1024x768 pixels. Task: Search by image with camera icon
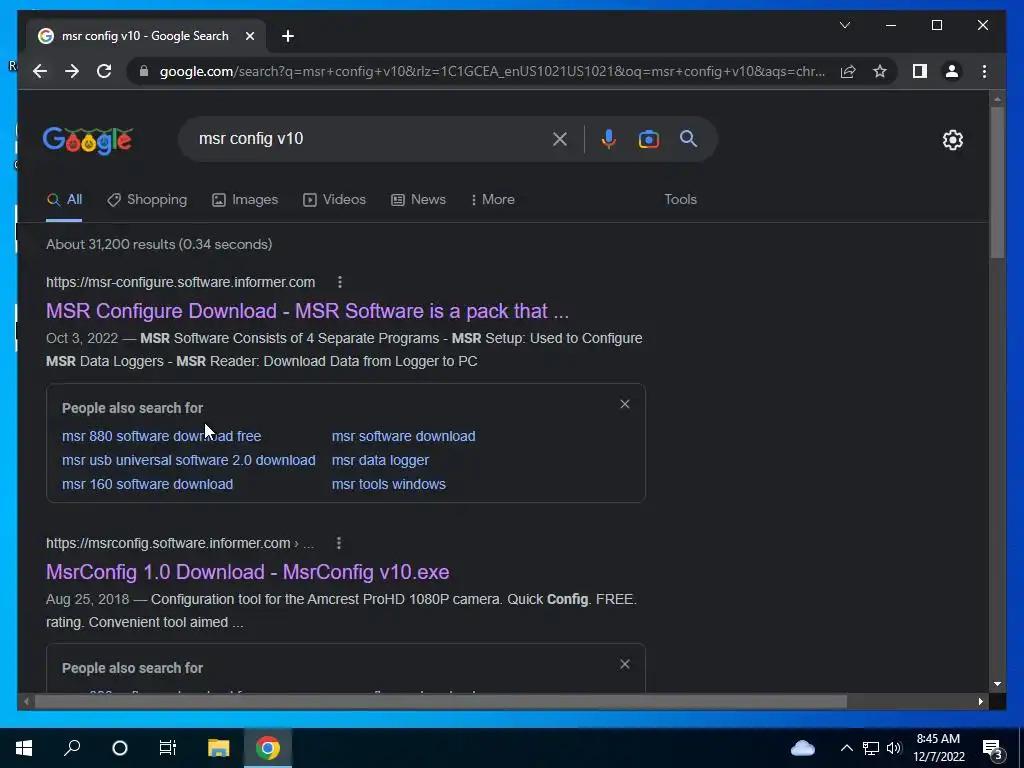tap(648, 139)
